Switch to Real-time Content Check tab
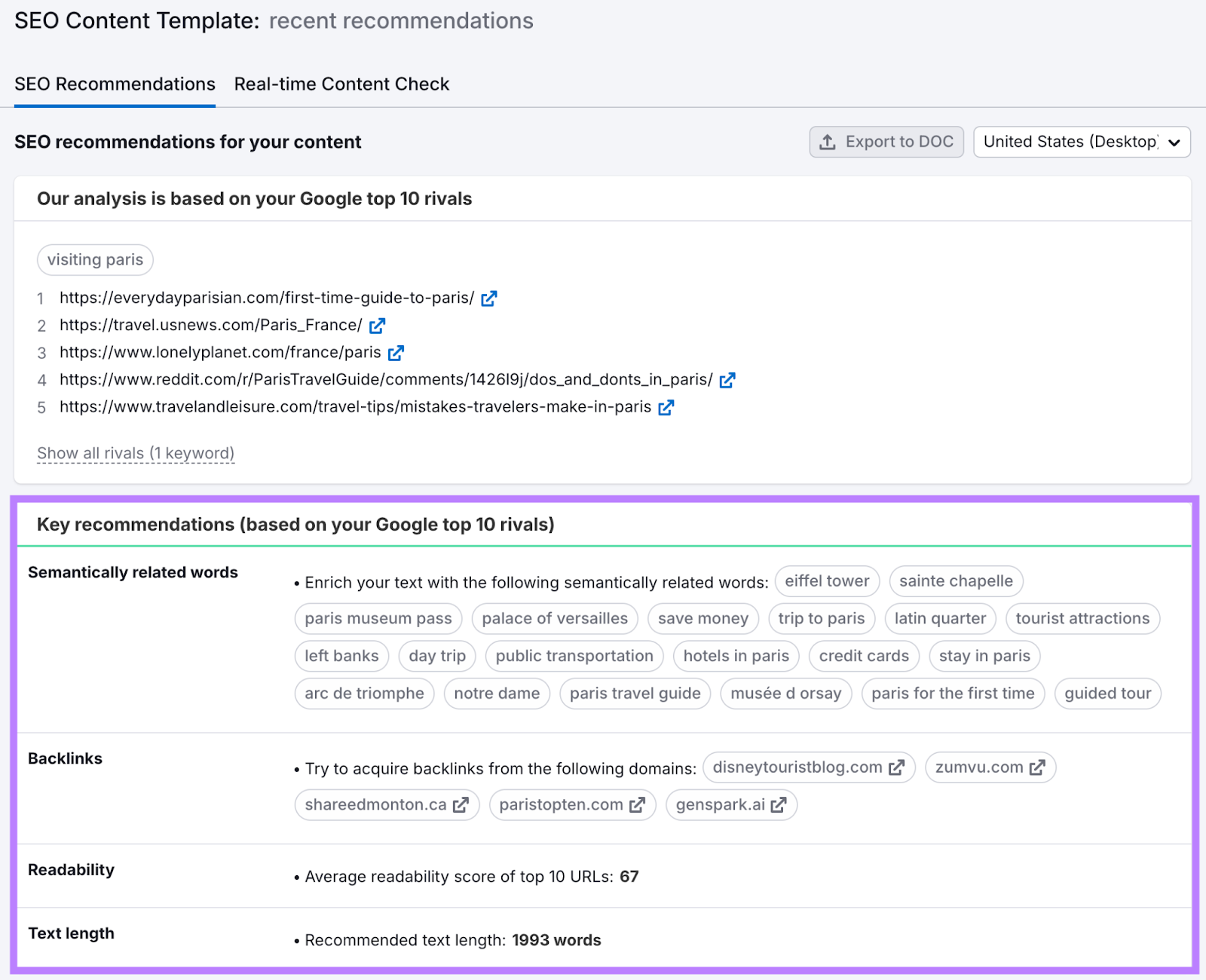The width and height of the screenshot is (1206, 980). 341,84
